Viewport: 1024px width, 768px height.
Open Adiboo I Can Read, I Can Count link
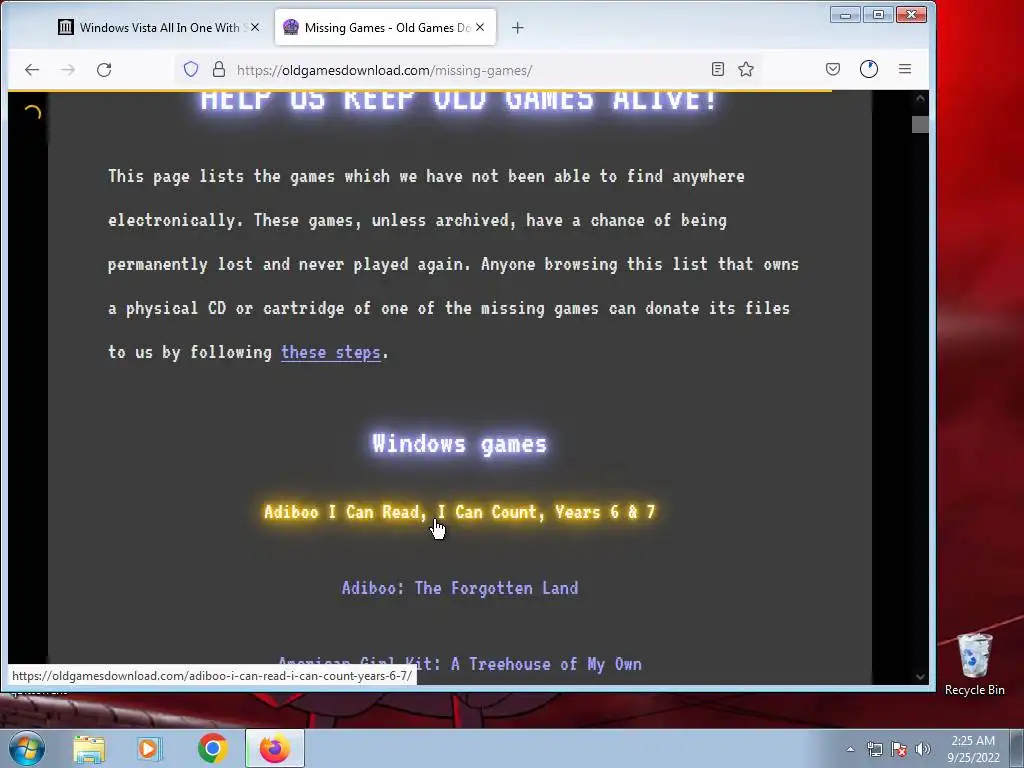tap(459, 511)
